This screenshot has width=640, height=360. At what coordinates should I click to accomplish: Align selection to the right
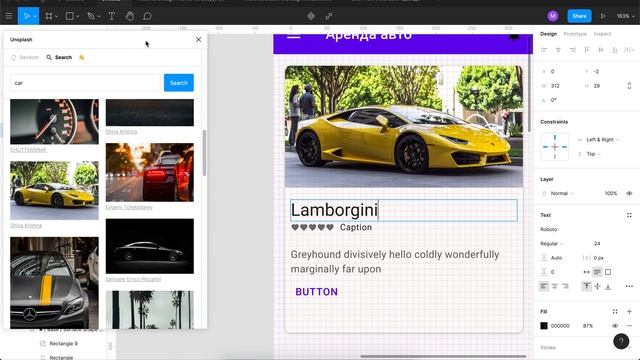click(572, 50)
